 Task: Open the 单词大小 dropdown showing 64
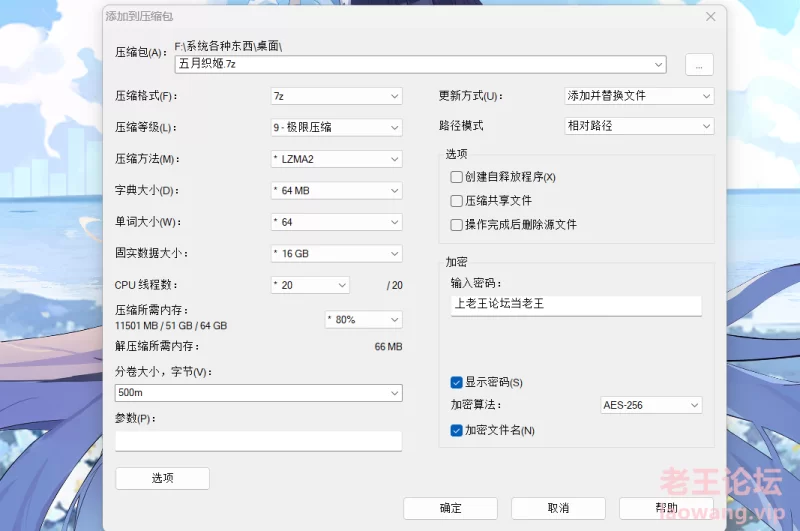[336, 222]
